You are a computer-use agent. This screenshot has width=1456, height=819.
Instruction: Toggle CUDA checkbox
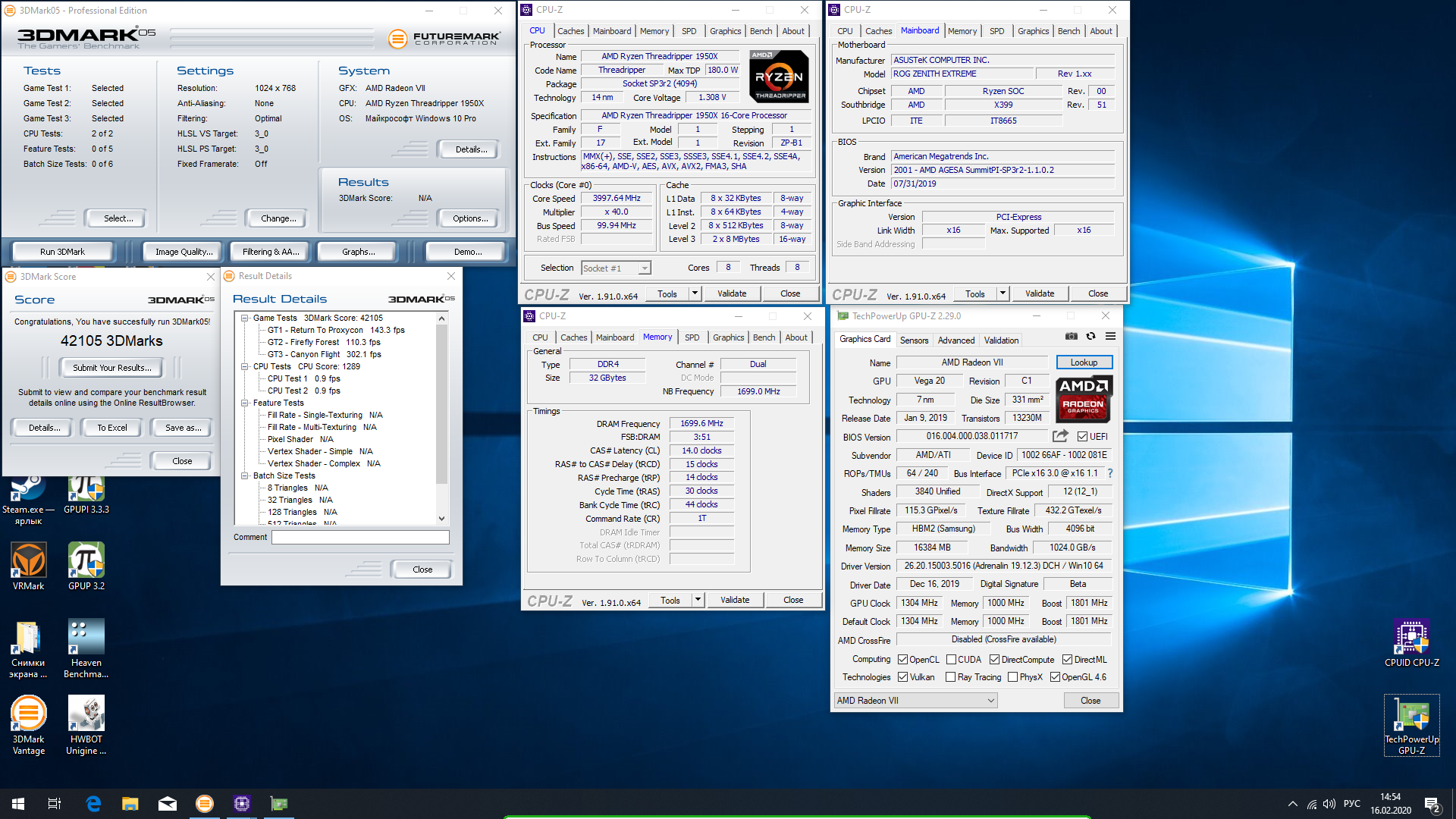951,660
